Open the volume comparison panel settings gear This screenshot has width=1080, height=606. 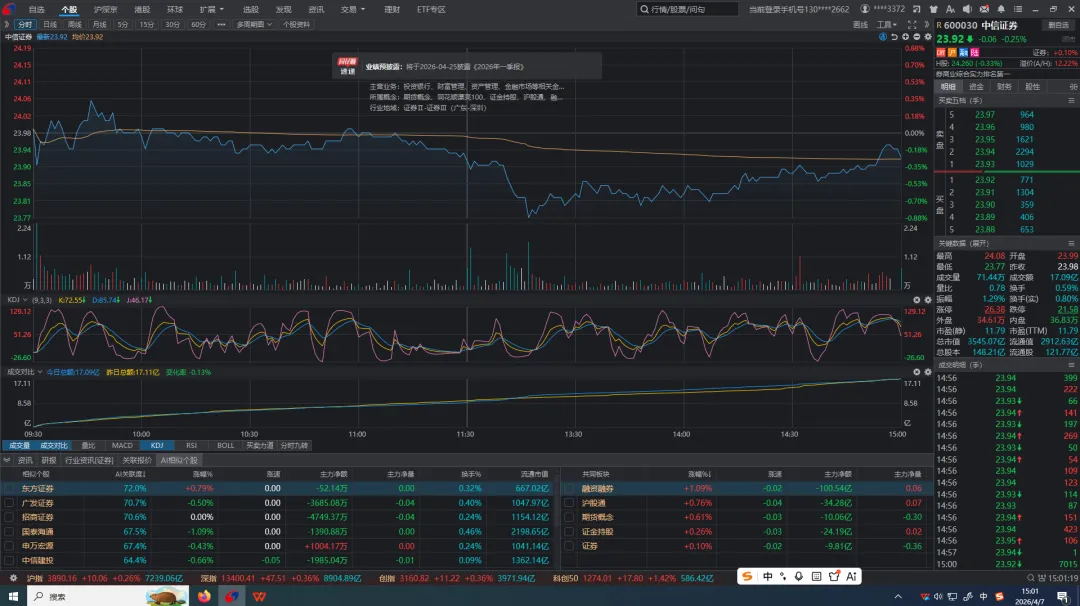[928, 372]
